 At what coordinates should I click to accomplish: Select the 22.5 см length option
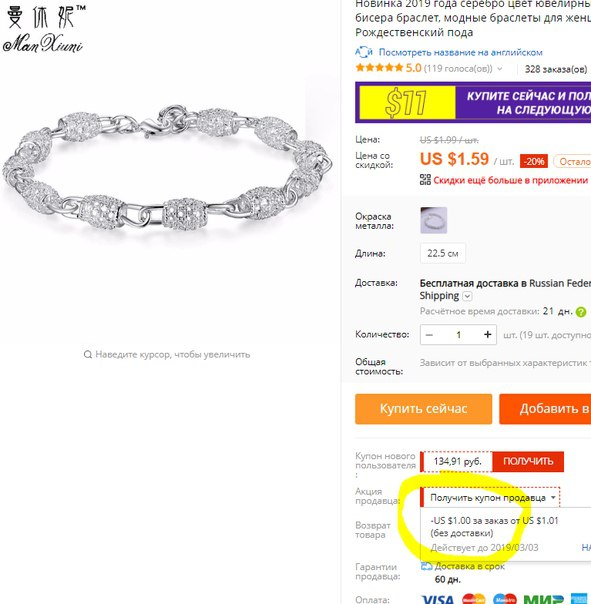point(442,253)
